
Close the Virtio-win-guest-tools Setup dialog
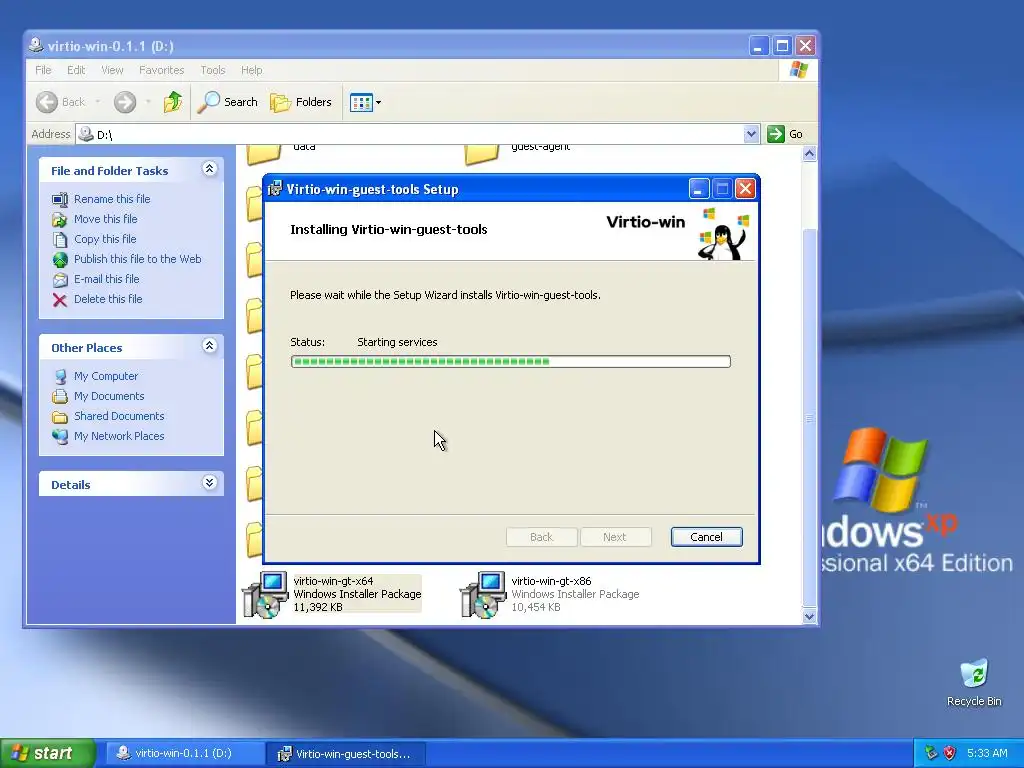(745, 189)
